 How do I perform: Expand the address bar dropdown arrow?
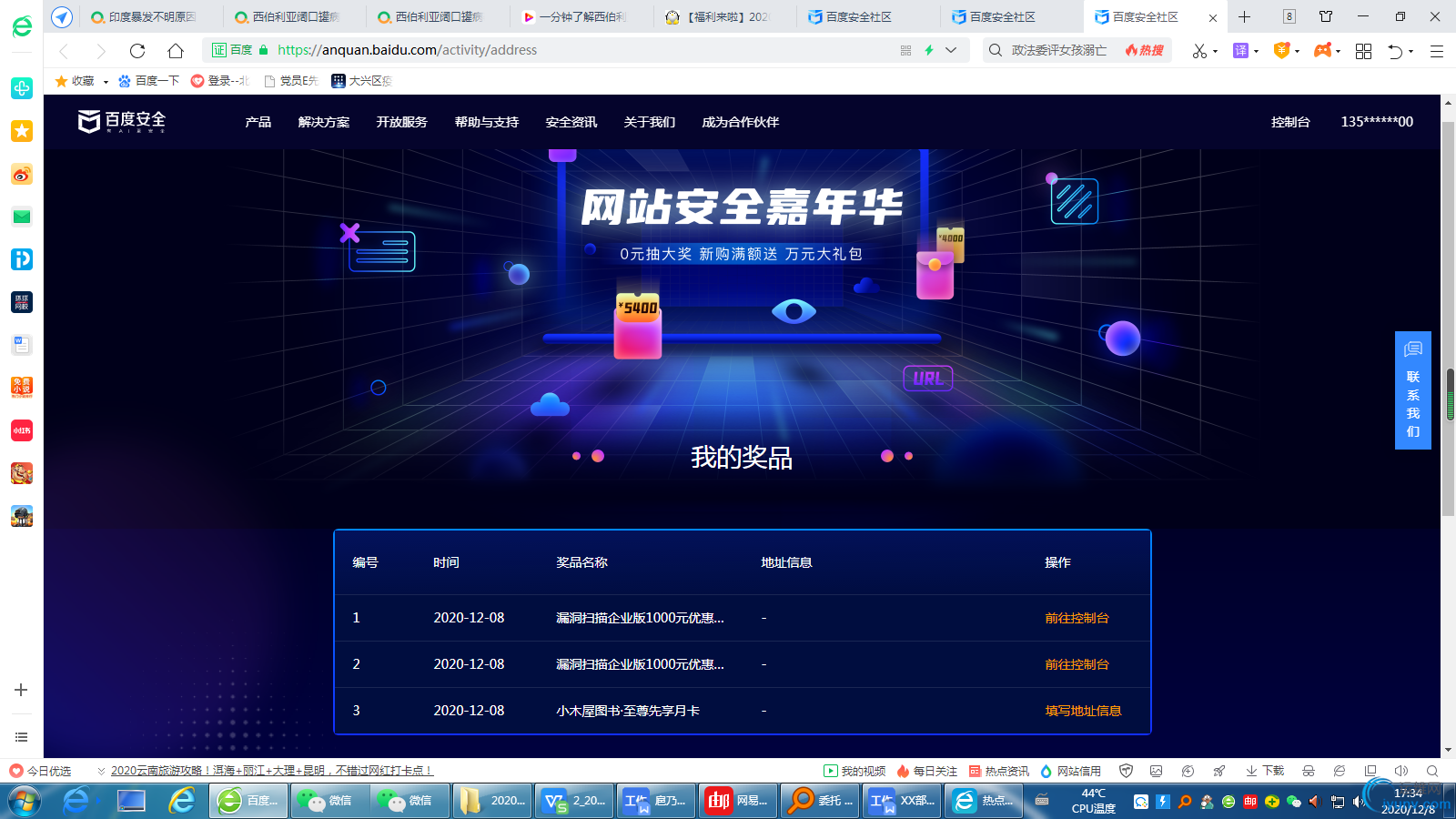coord(951,50)
